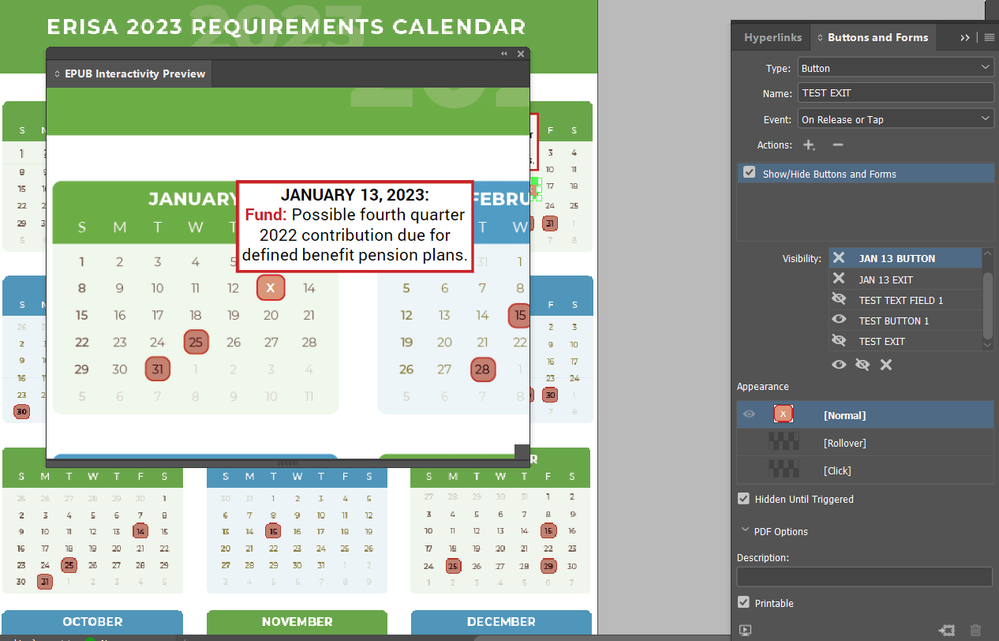Screen dimensions: 999x641
Task: Collapse the EPUB Interactivity Preview panel arrows
Action: (x=504, y=54)
